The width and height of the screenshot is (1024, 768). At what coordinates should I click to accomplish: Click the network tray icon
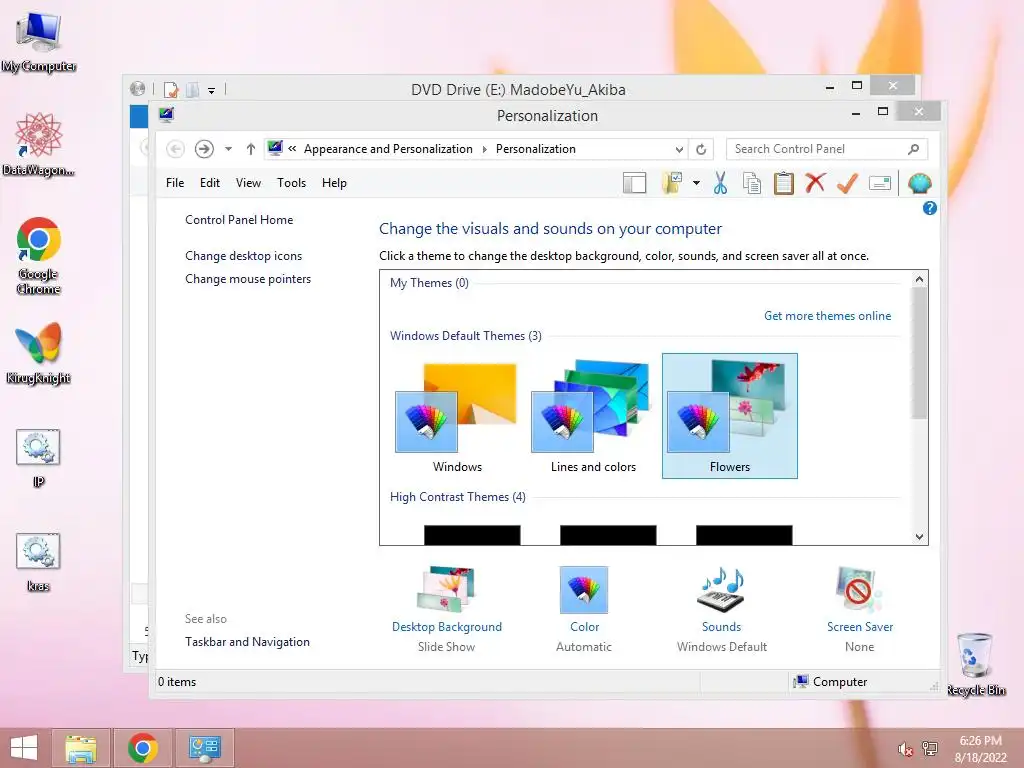(929, 748)
